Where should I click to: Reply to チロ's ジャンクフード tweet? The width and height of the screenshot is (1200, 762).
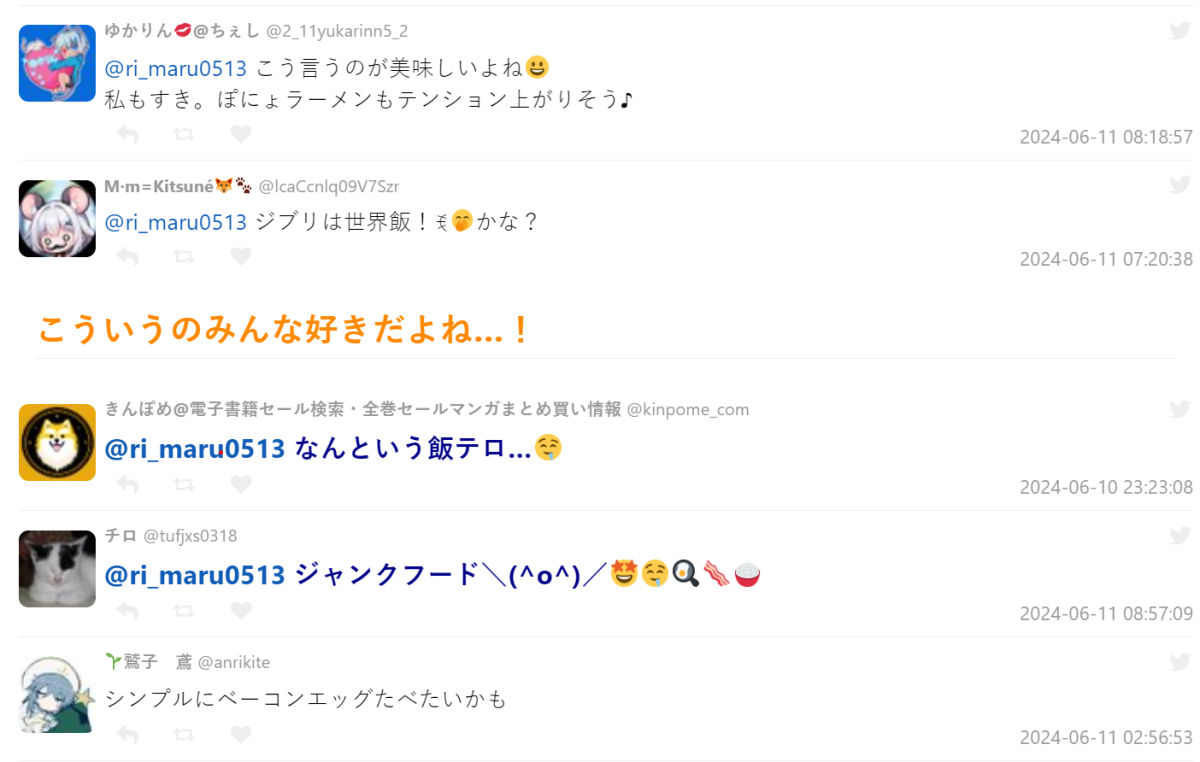point(128,610)
